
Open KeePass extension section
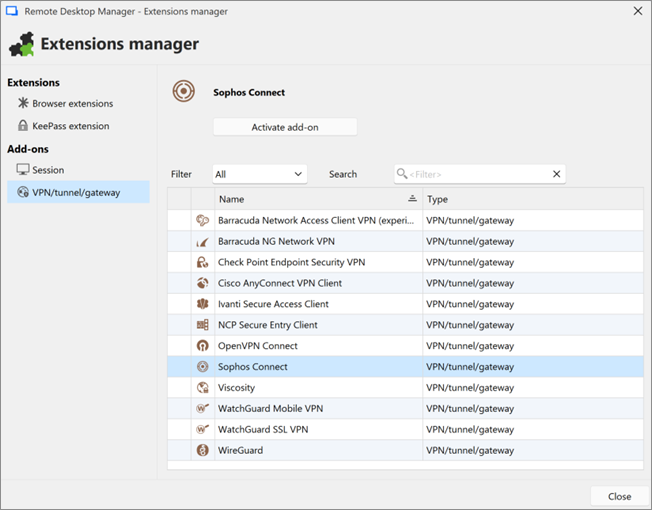(71, 126)
